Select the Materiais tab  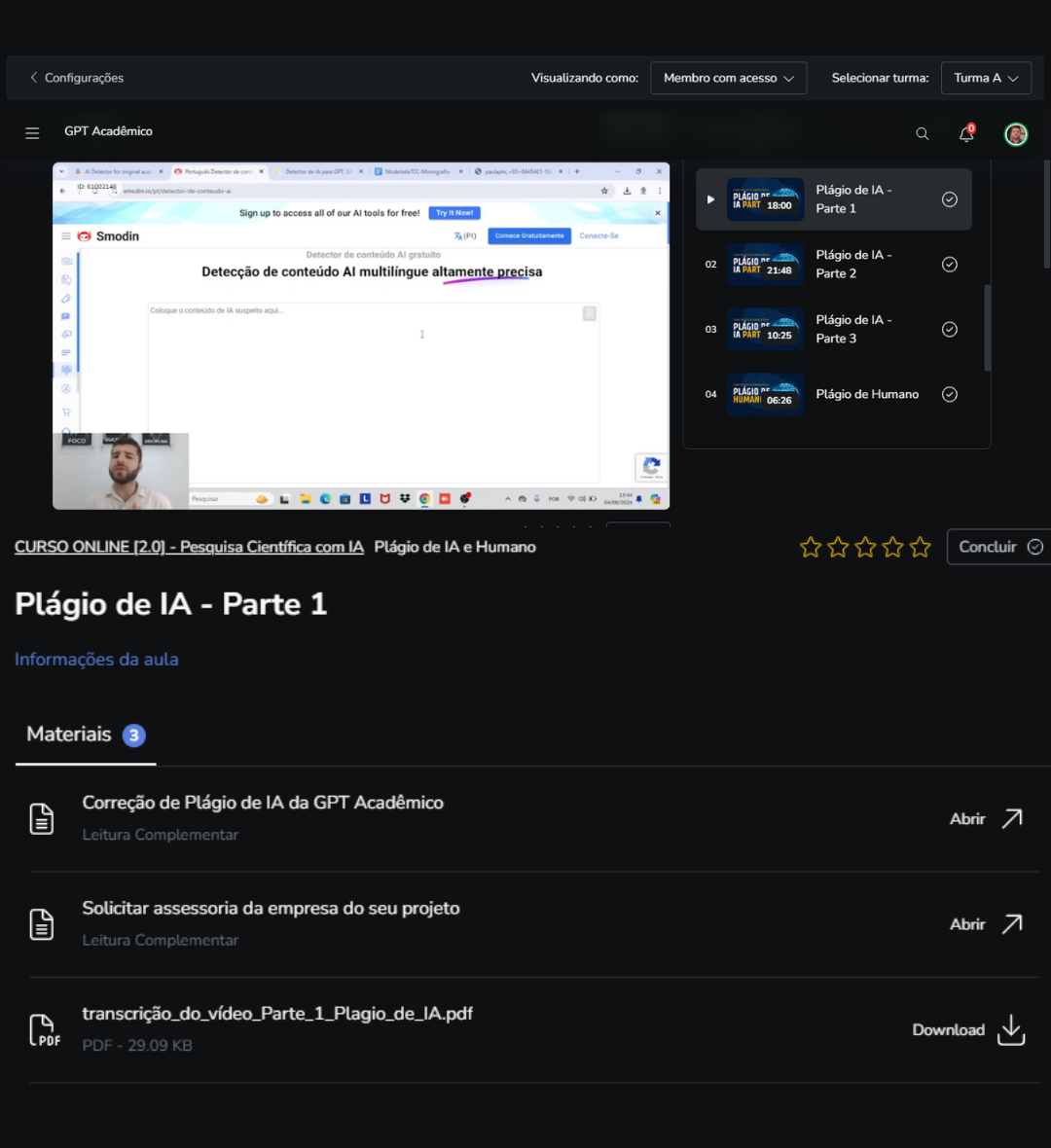point(69,735)
